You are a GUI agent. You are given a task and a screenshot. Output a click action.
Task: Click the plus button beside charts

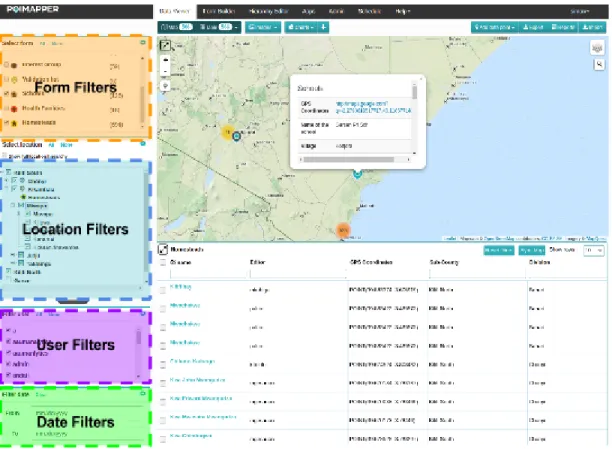tap(323, 27)
